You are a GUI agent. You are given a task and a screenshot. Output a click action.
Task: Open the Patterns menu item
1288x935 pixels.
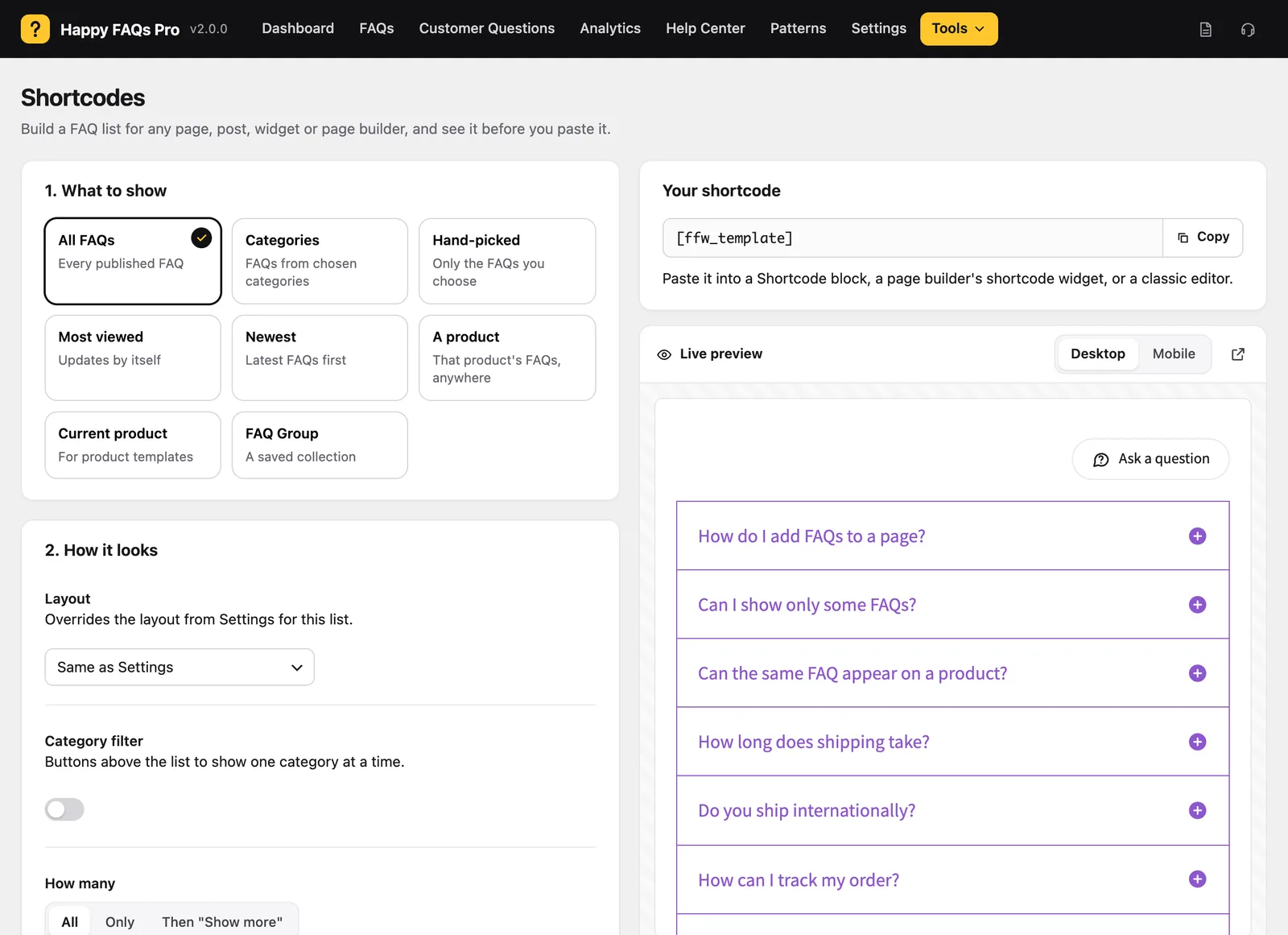[x=798, y=29]
